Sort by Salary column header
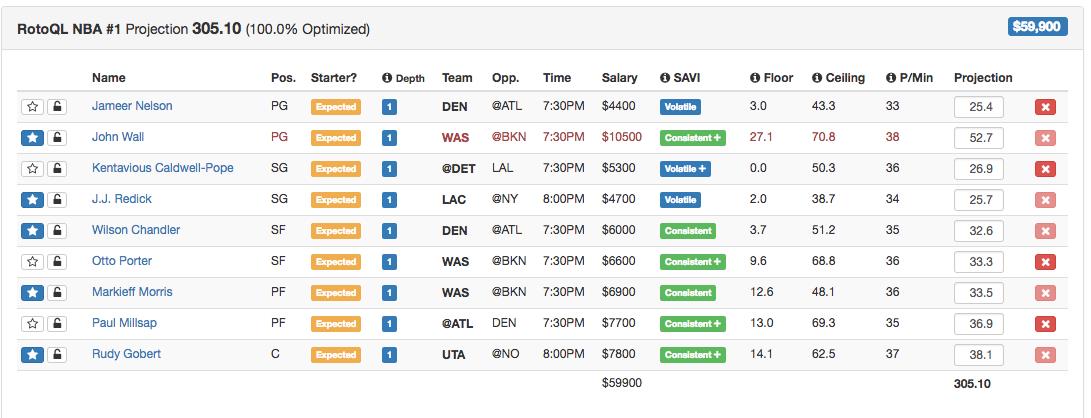 [x=619, y=78]
